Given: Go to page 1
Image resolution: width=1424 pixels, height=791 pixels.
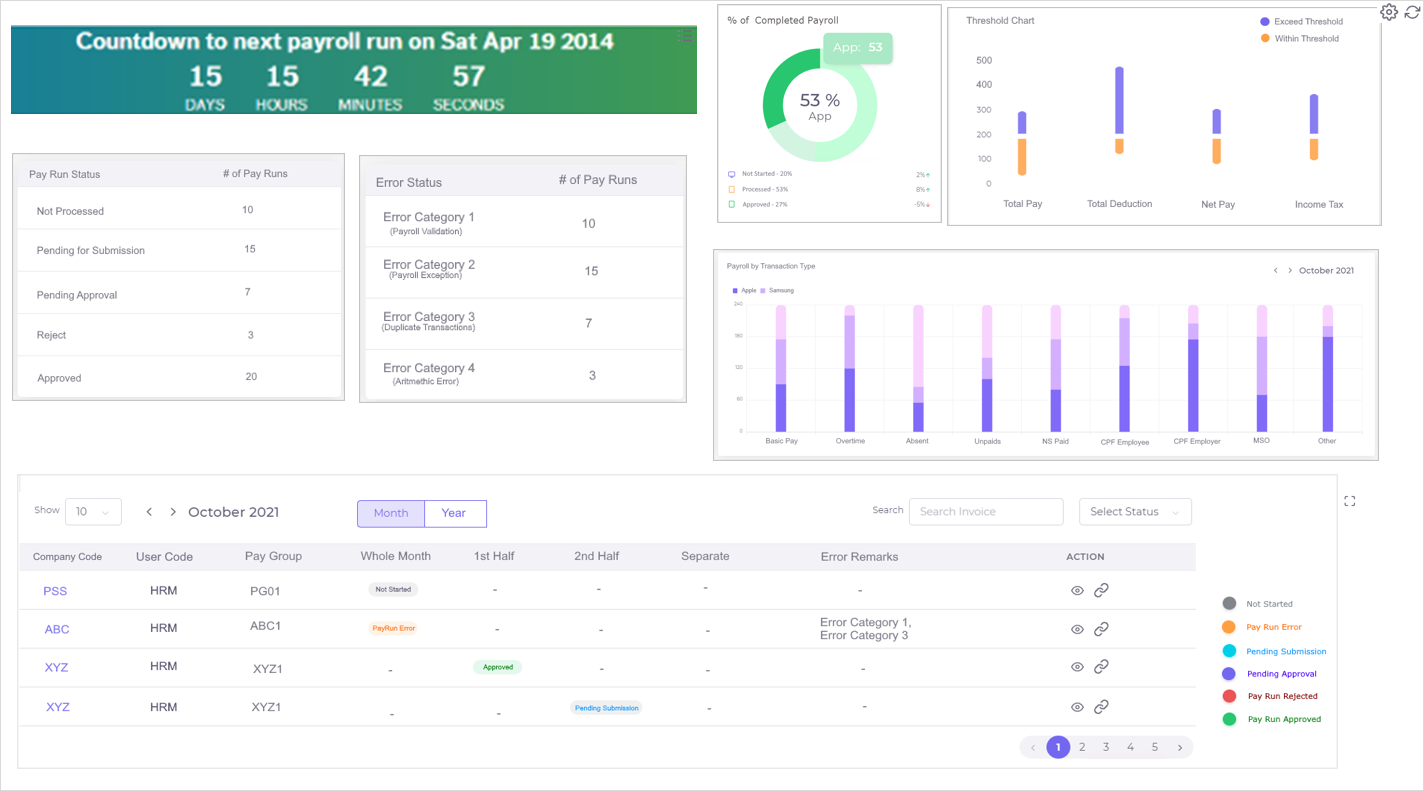Looking at the screenshot, I should [x=1058, y=747].
